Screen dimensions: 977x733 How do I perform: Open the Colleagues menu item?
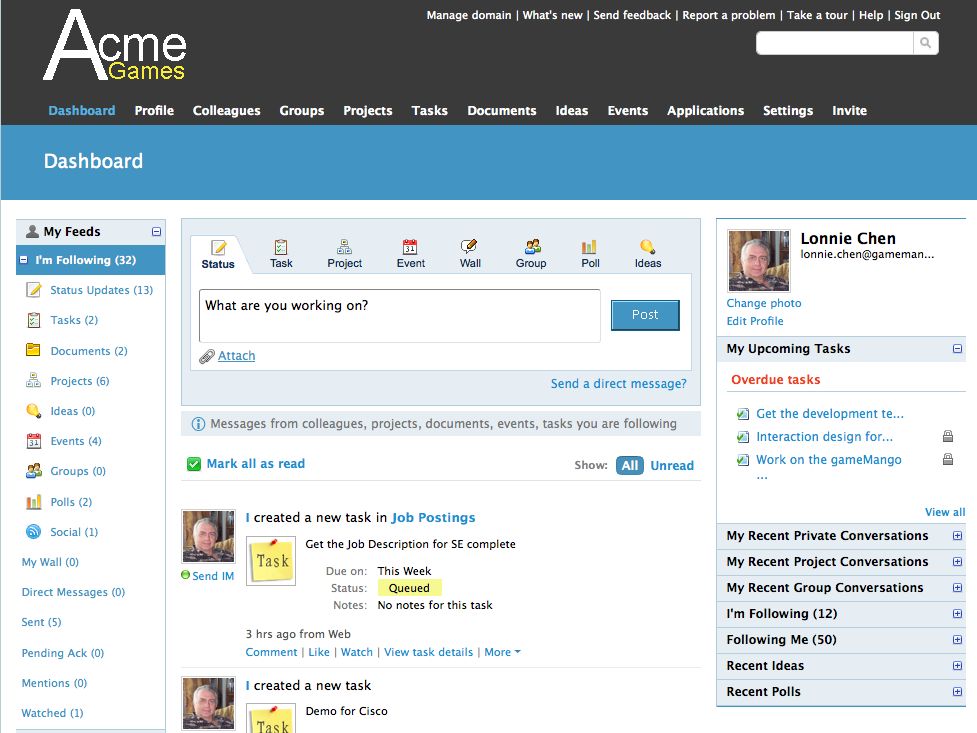(226, 110)
